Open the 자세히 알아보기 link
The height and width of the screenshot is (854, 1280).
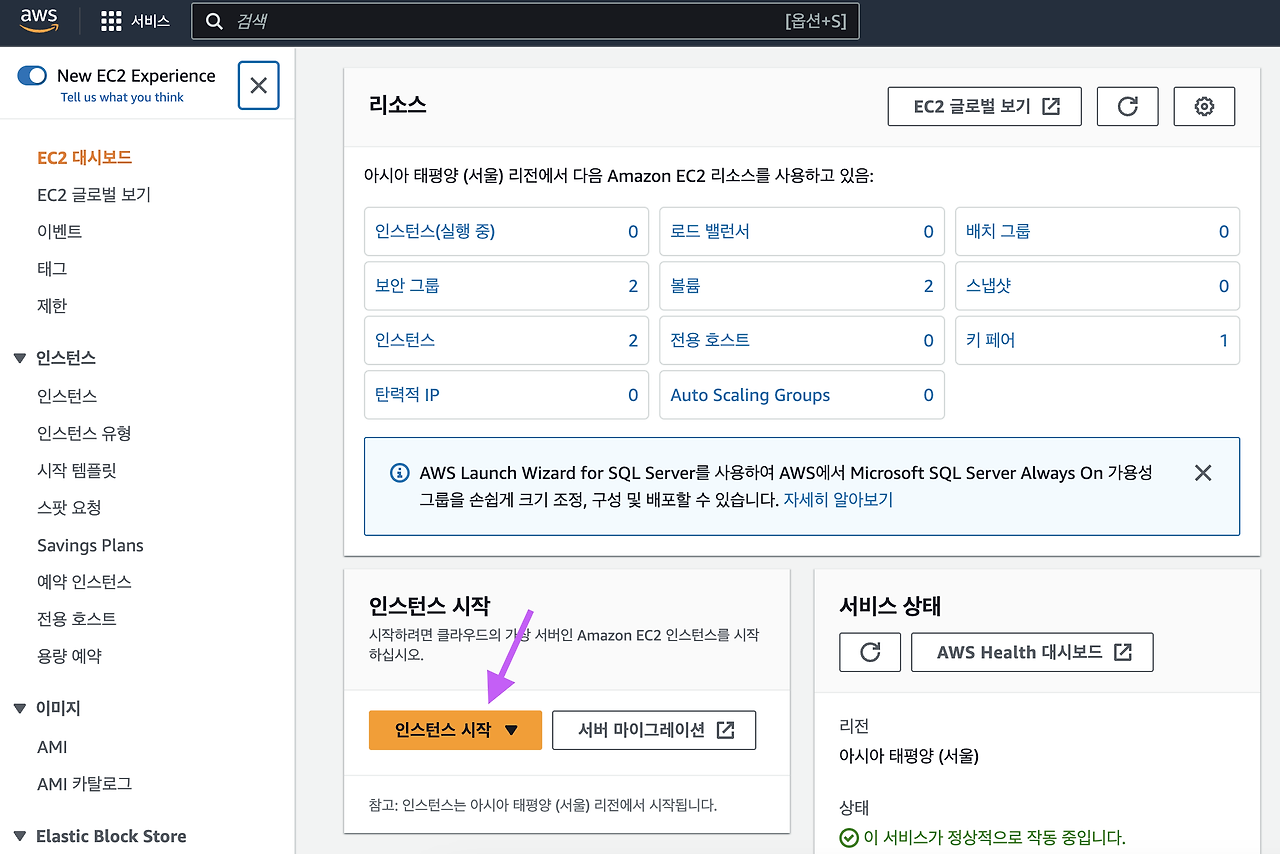(838, 500)
